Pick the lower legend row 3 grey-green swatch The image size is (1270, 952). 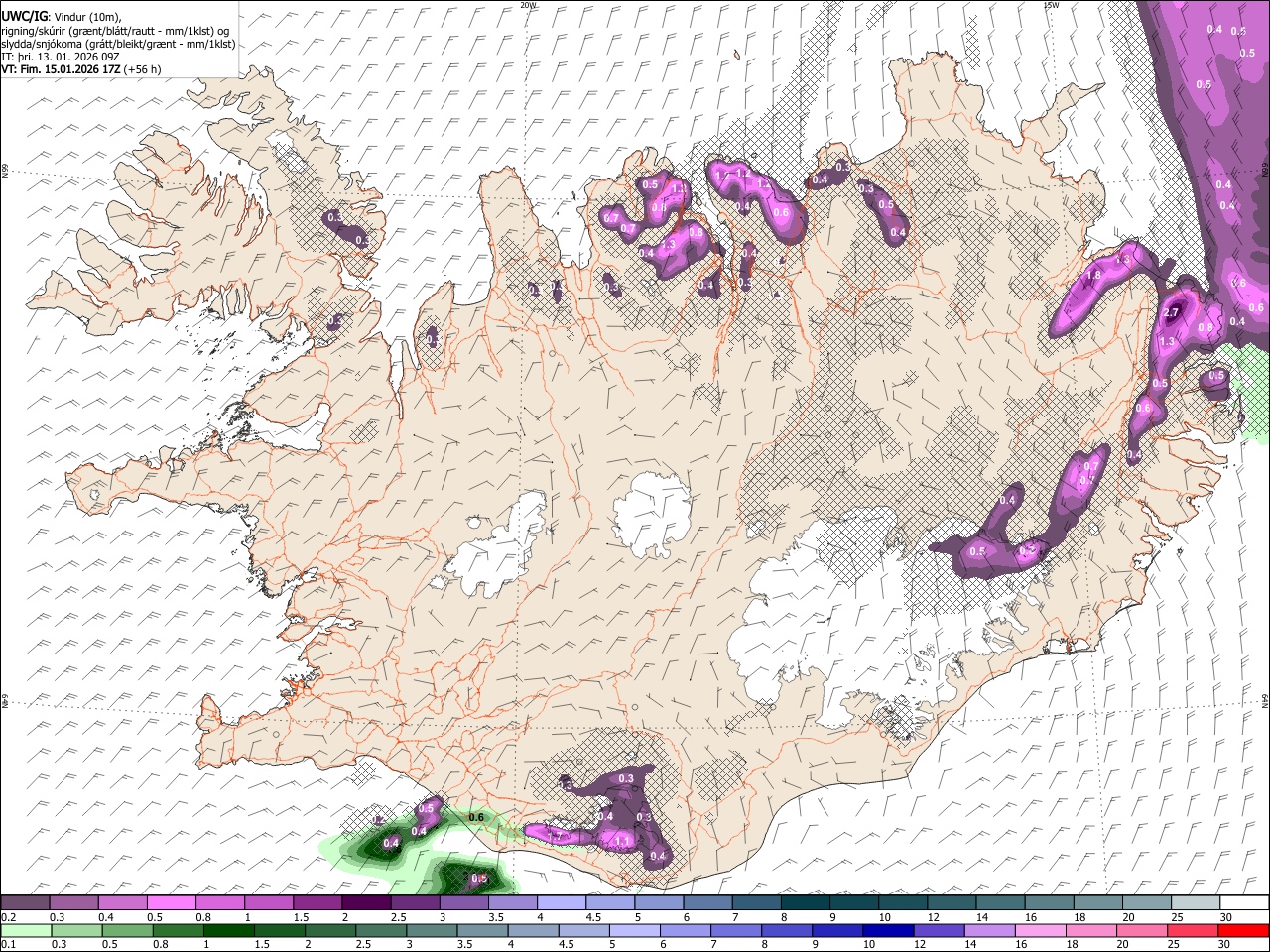click(433, 930)
